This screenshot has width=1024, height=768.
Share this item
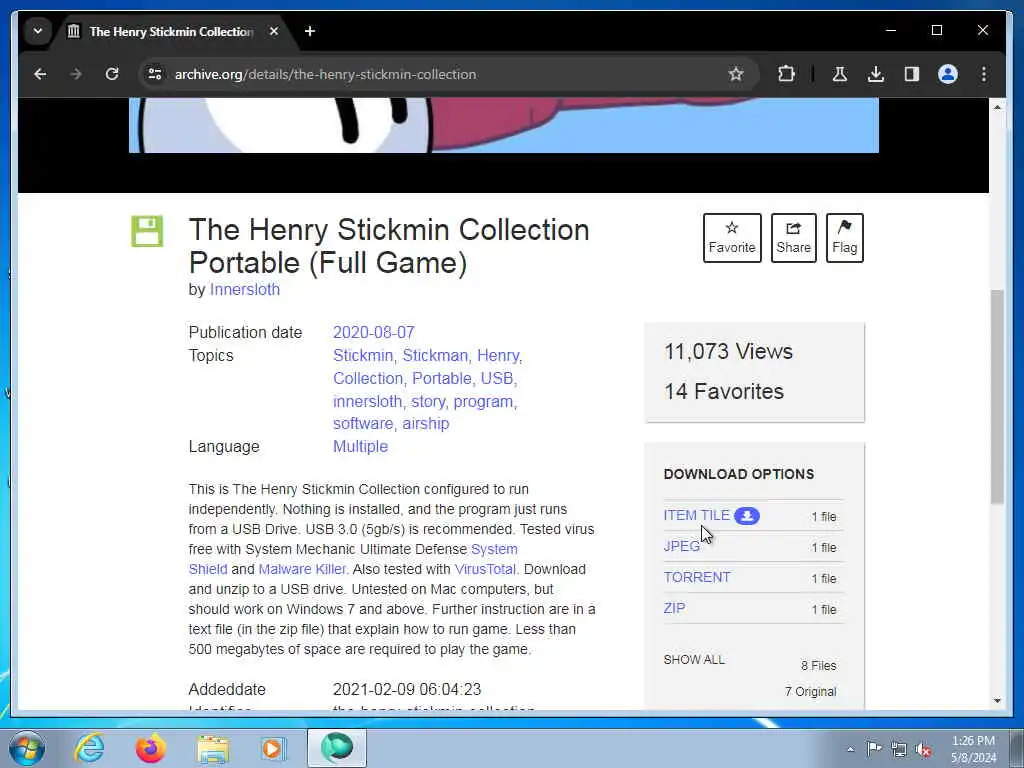coord(793,238)
